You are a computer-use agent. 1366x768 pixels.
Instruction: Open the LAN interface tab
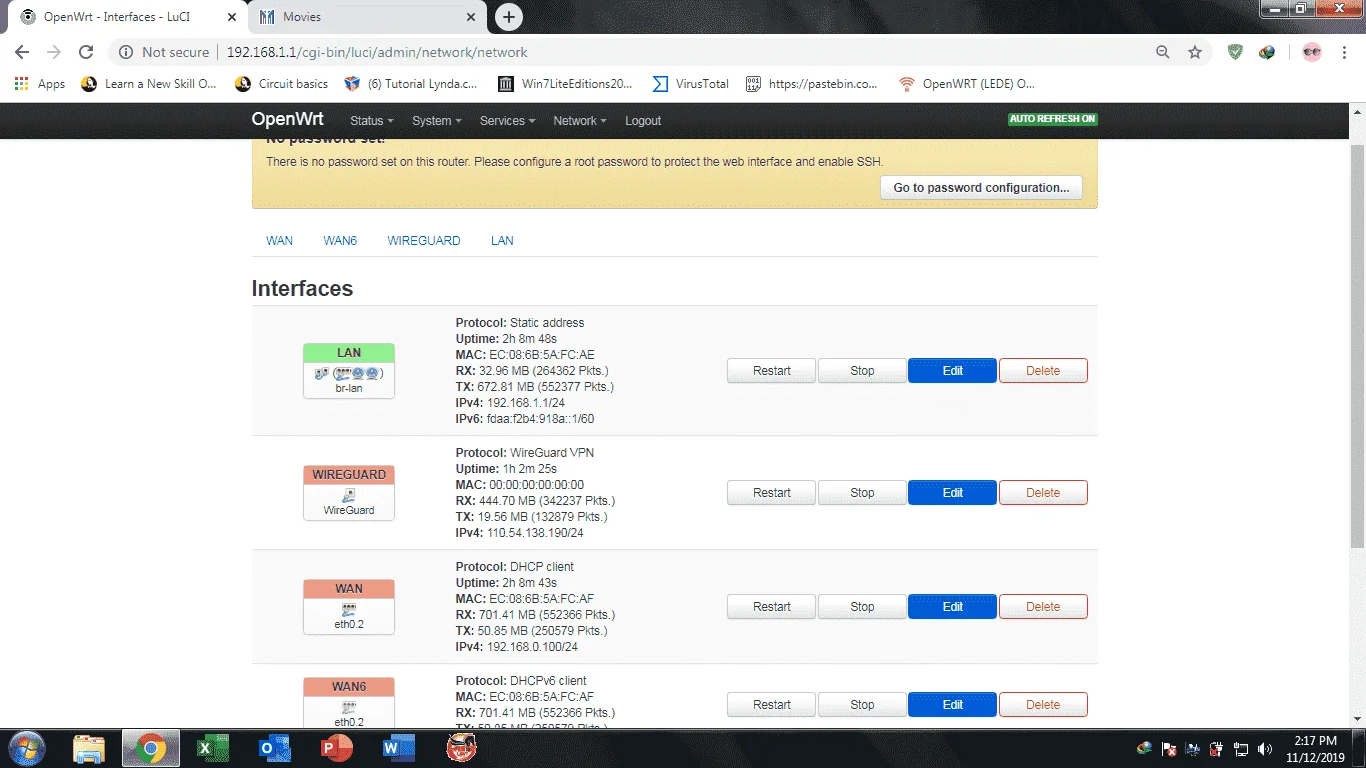tap(502, 241)
